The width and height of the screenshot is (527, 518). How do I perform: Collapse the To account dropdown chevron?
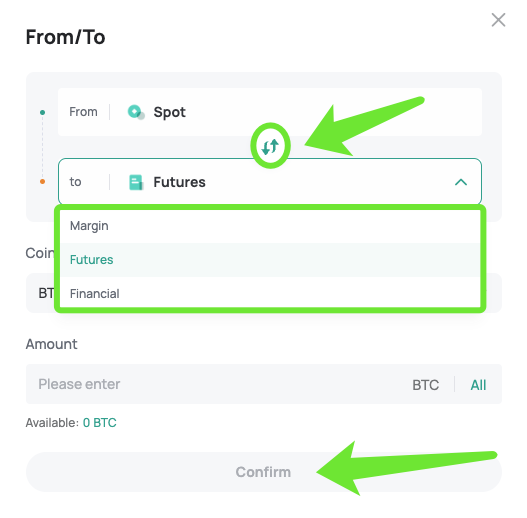click(461, 182)
